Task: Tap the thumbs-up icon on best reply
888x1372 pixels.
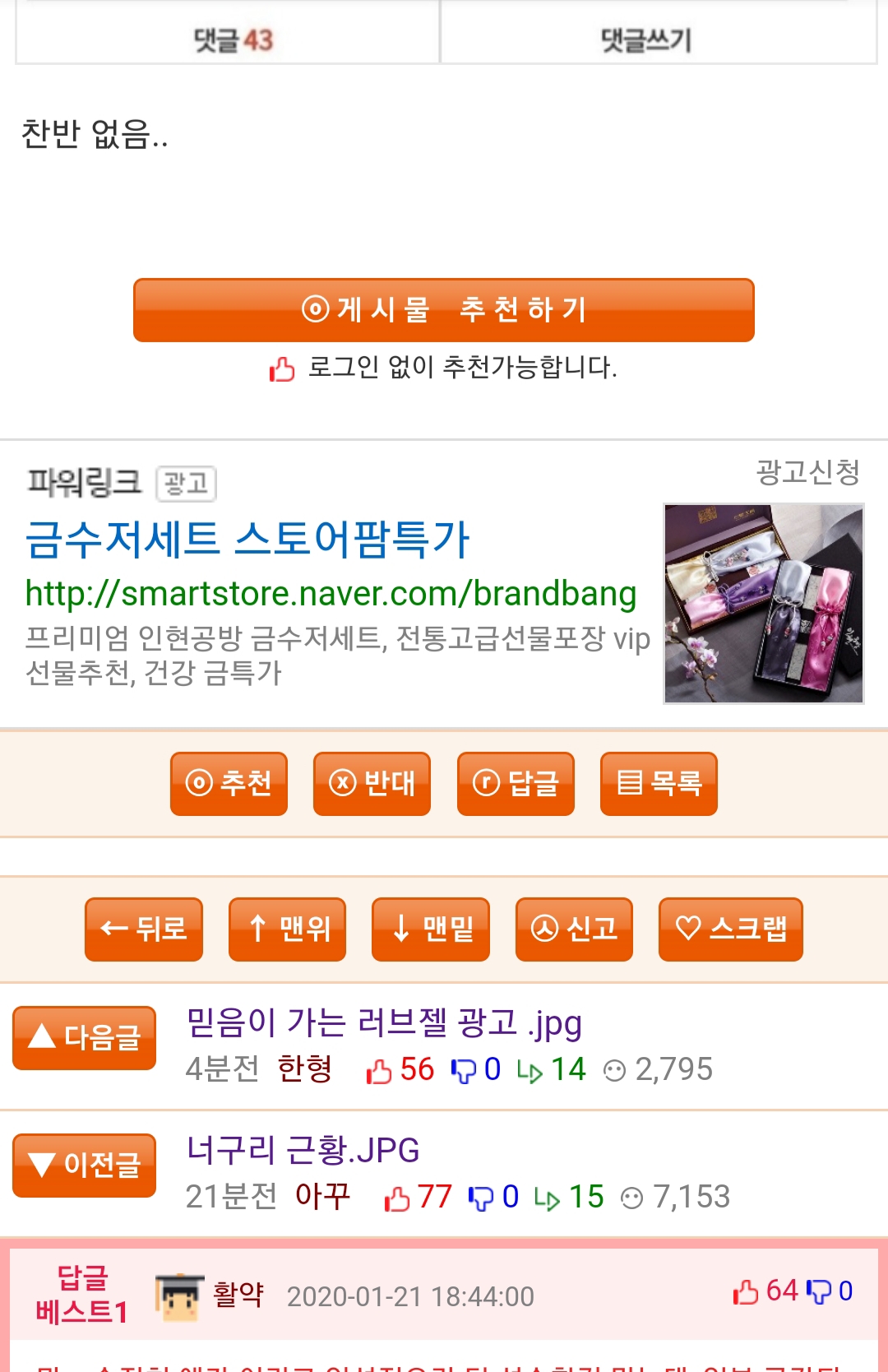Action: click(x=746, y=1291)
